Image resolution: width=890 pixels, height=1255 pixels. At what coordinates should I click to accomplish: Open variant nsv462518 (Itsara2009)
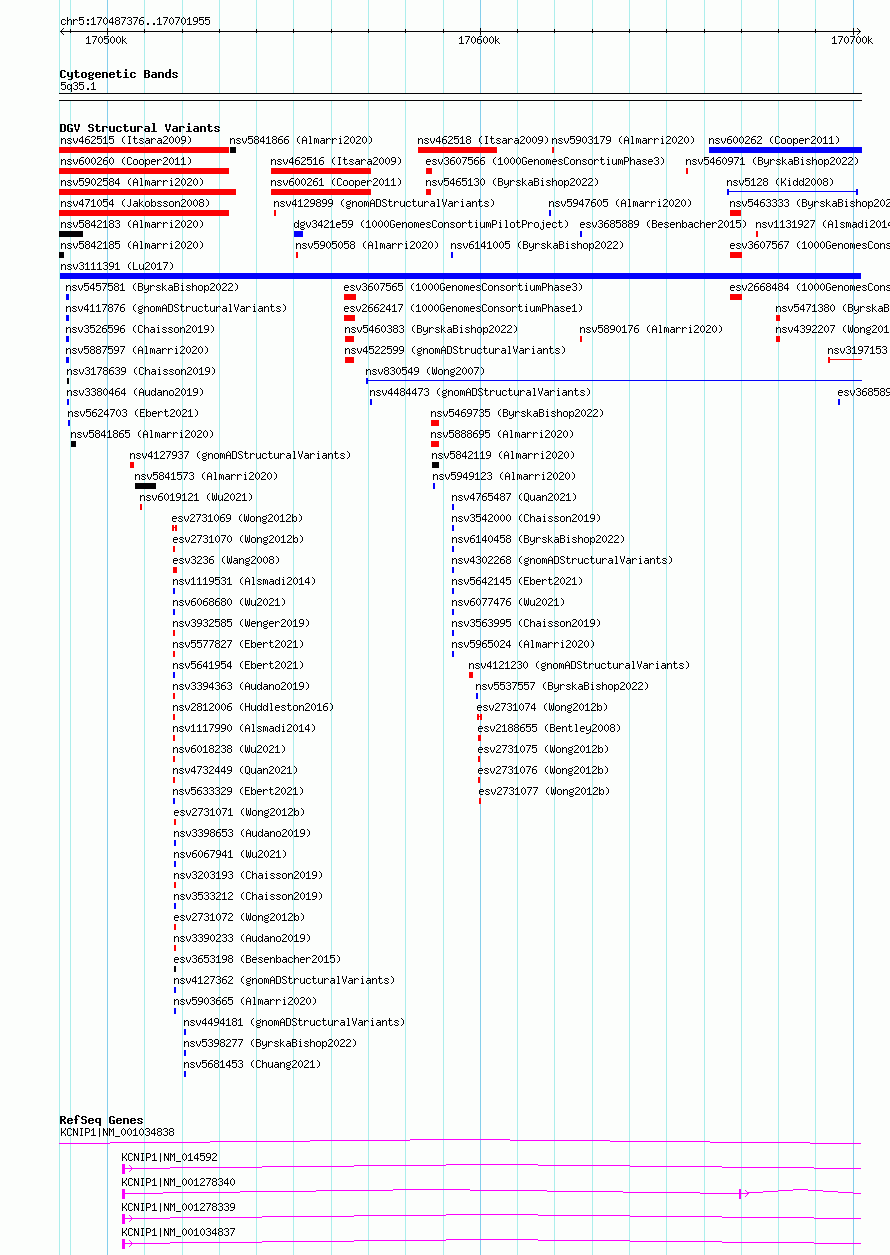tap(484, 140)
